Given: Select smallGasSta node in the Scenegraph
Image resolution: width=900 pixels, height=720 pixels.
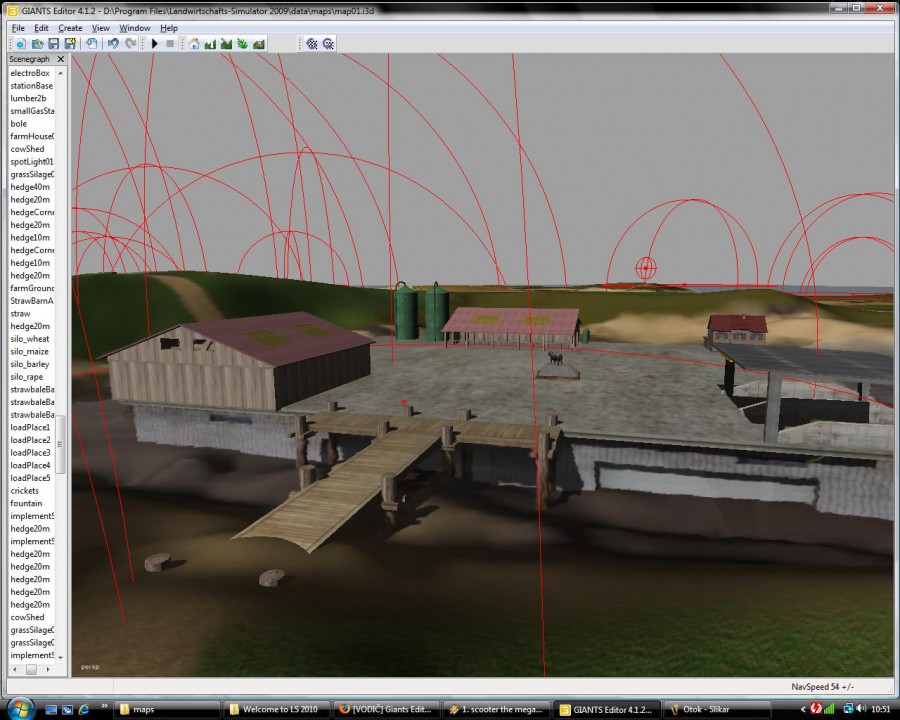Looking at the screenshot, I should (x=32, y=111).
